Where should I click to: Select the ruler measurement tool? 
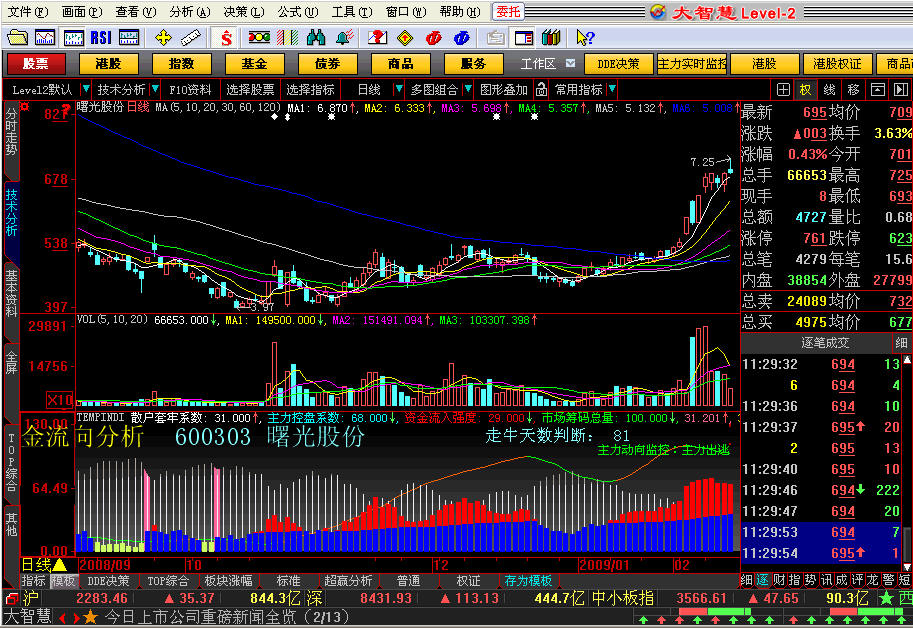tap(190, 38)
